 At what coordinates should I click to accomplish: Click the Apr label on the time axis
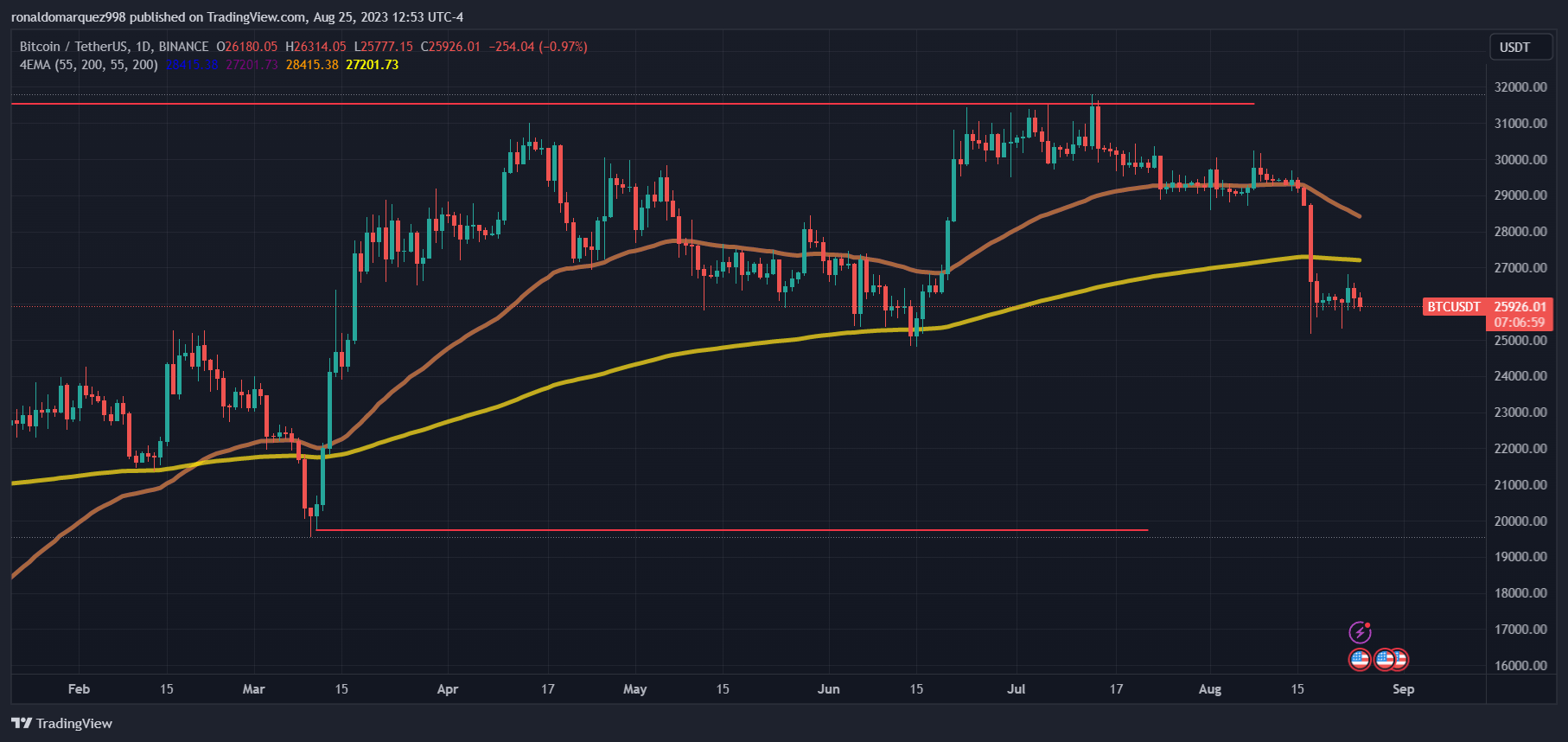(x=448, y=689)
